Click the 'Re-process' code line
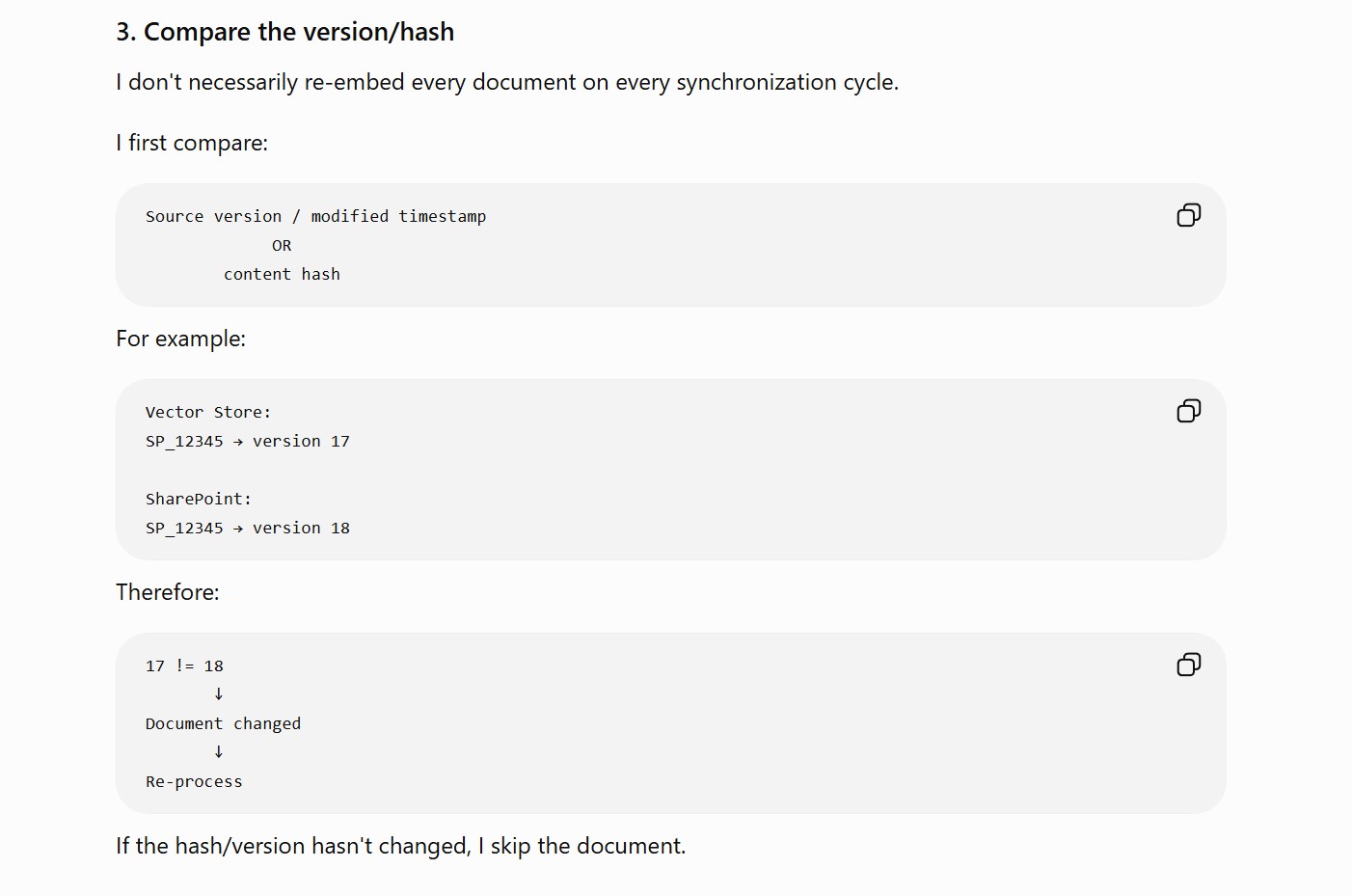 tap(194, 781)
